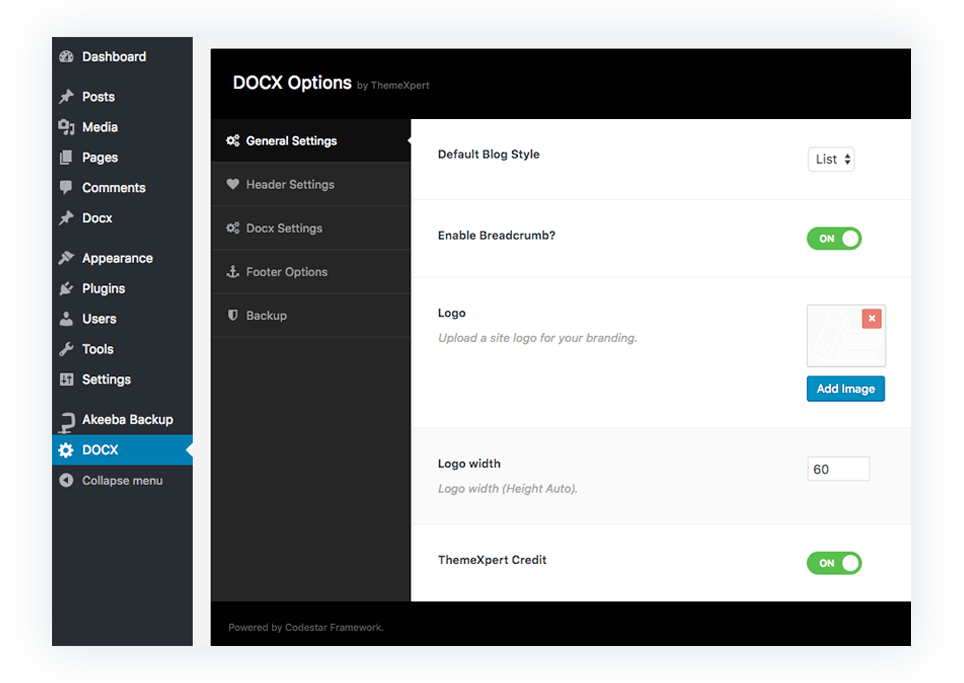Viewport: 964px width, 683px height.
Task: Click 'Powered by Codestar Framework.' footer text
Action: 306,628
